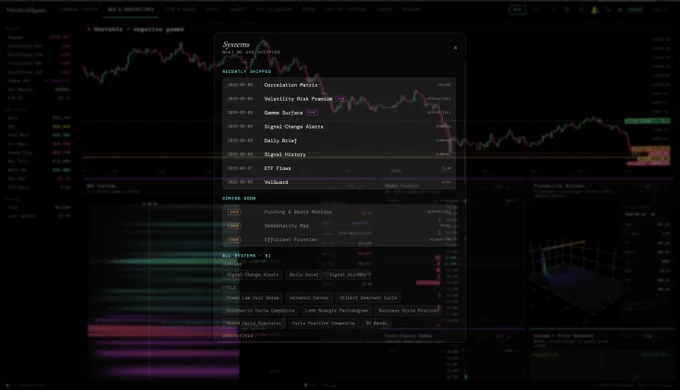Select the Monte Carlo Simulator chip

254,323
